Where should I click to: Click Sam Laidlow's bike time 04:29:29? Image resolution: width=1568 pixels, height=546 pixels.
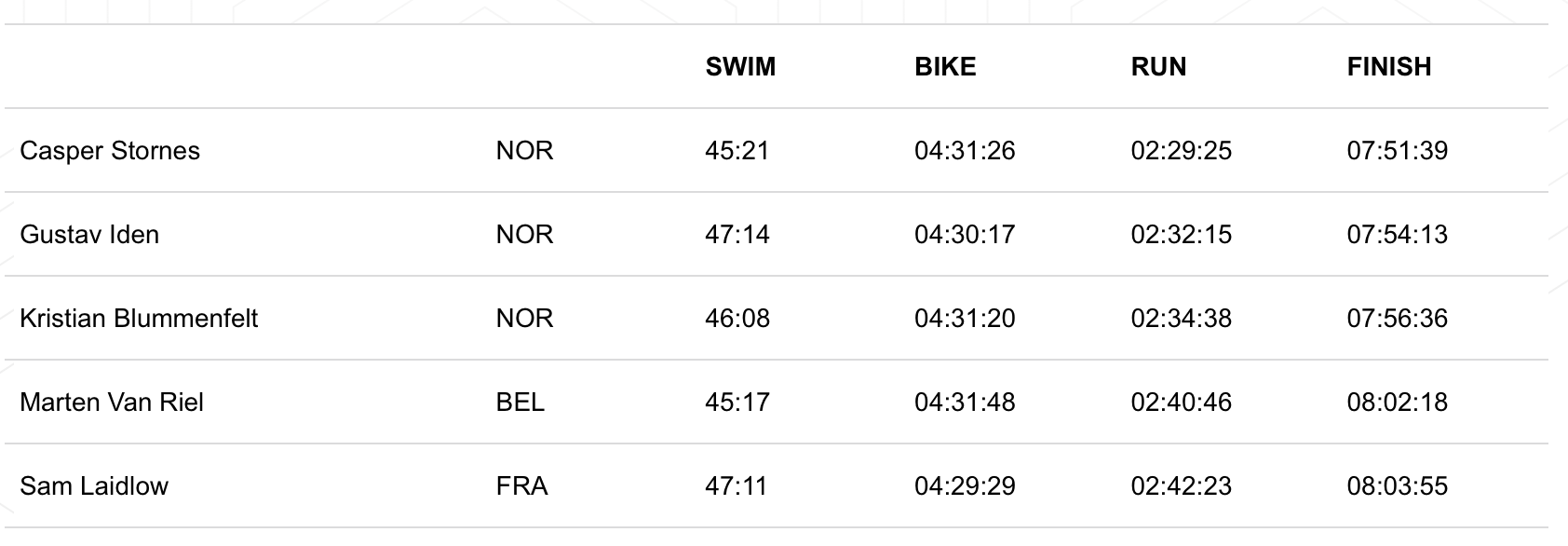965,486
